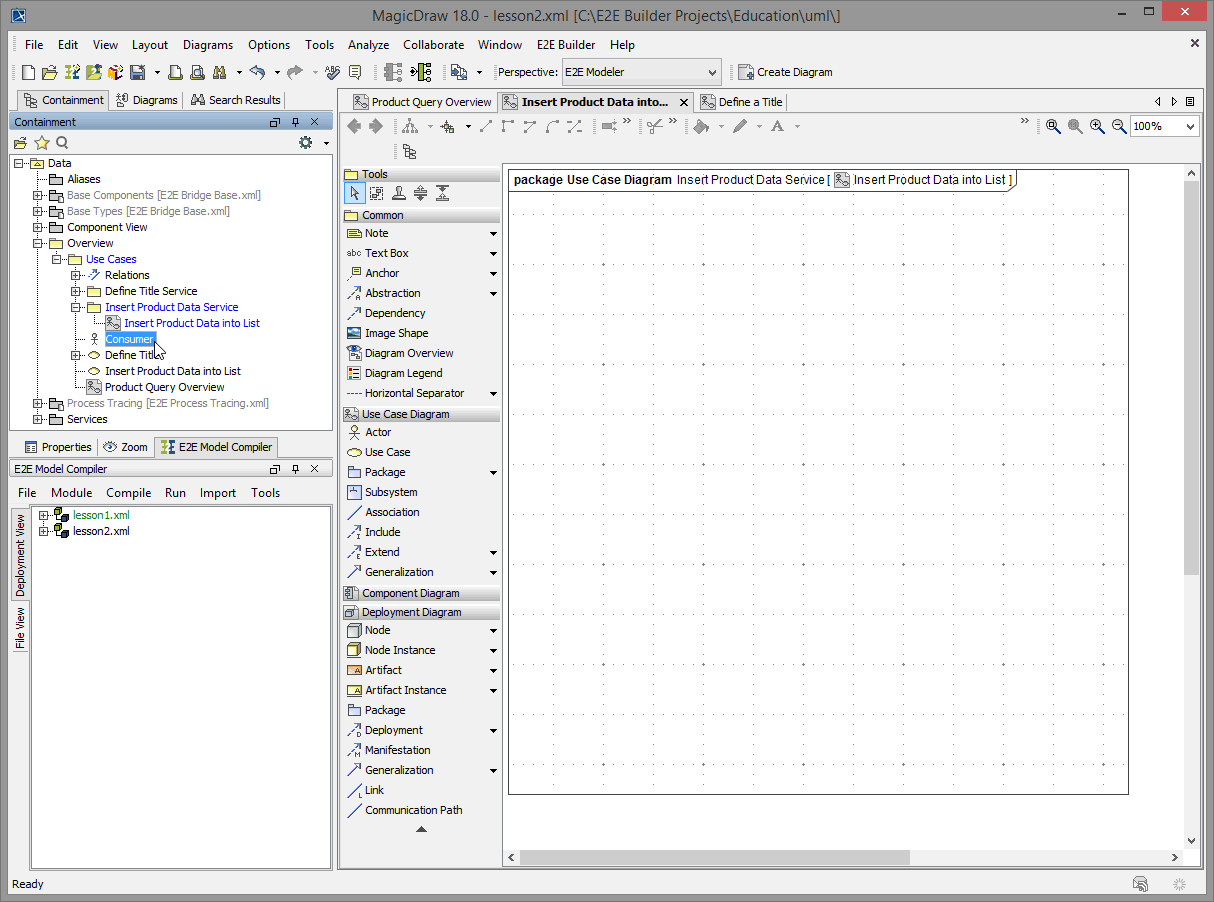Open the Perspective dropdown
The width and height of the screenshot is (1214, 902).
713,72
